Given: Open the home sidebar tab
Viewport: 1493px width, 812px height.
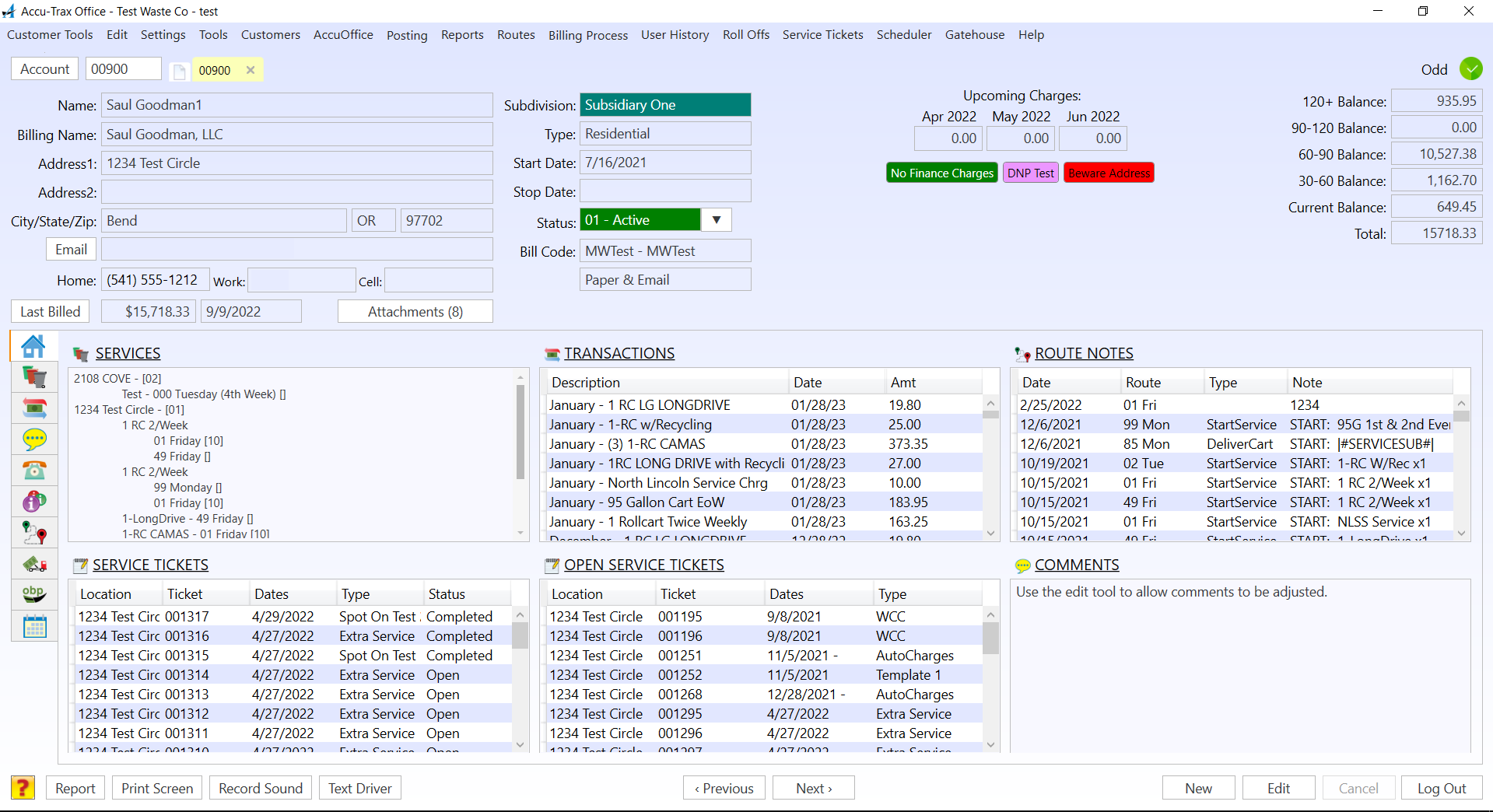Looking at the screenshot, I should [x=33, y=346].
